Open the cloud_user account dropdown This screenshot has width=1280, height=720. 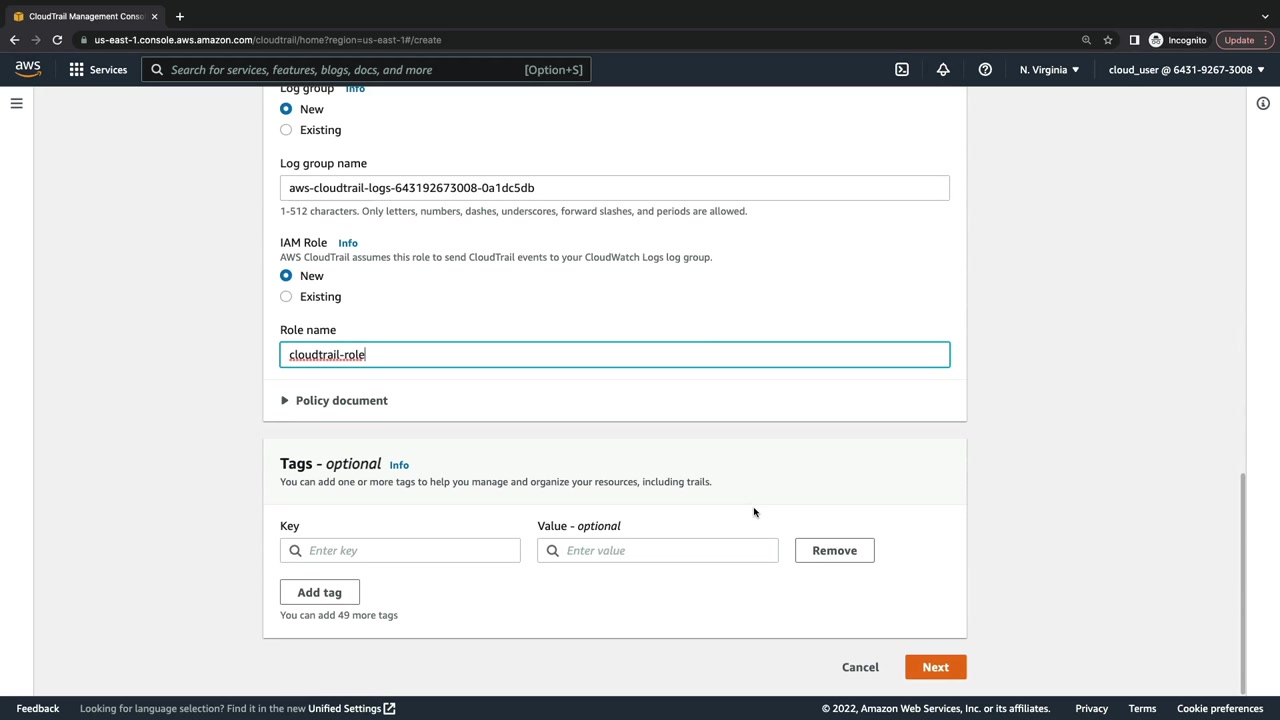click(1186, 70)
